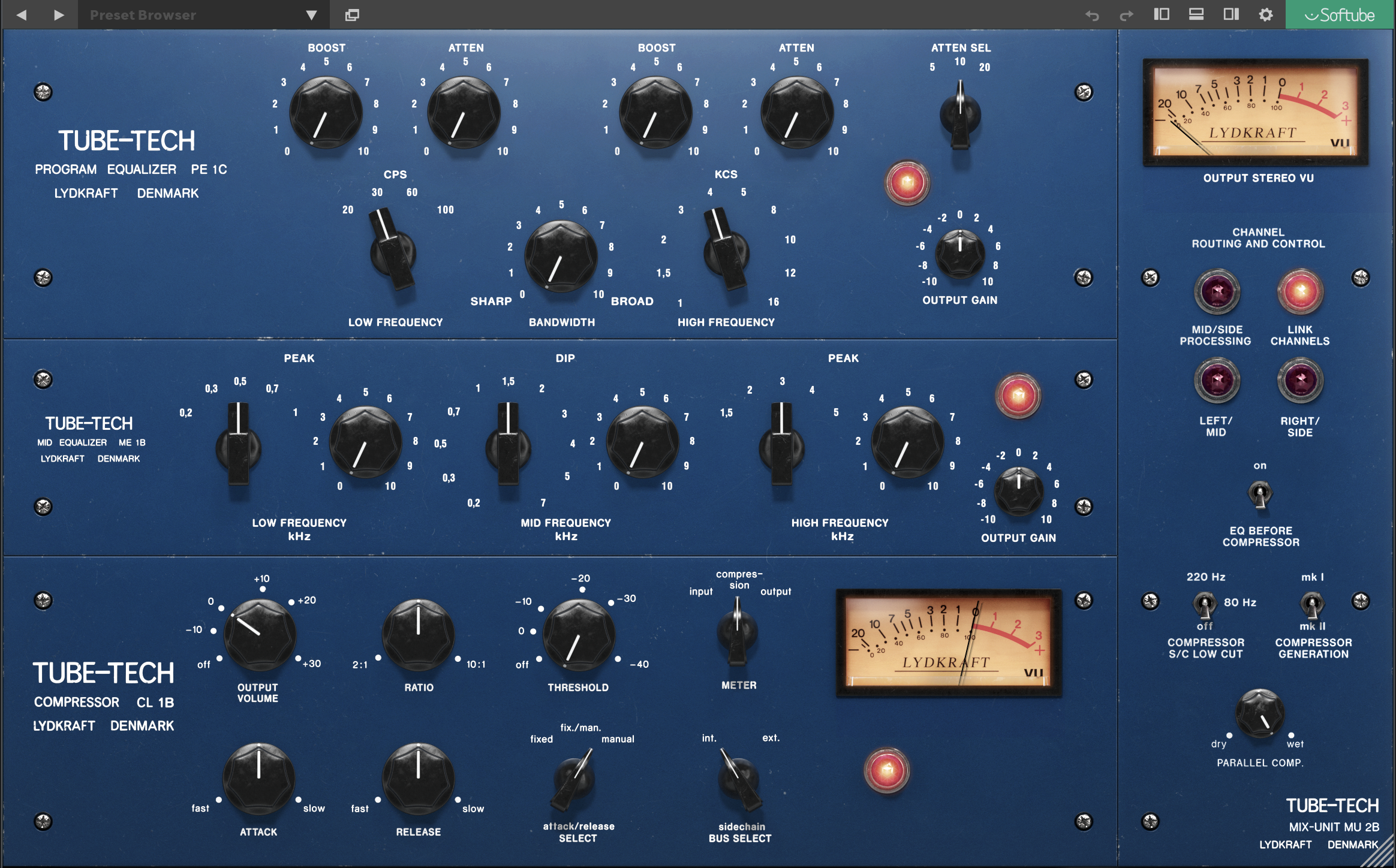Disable the Link Channels button
This screenshot has width=1396, height=868.
pyautogui.click(x=1300, y=292)
